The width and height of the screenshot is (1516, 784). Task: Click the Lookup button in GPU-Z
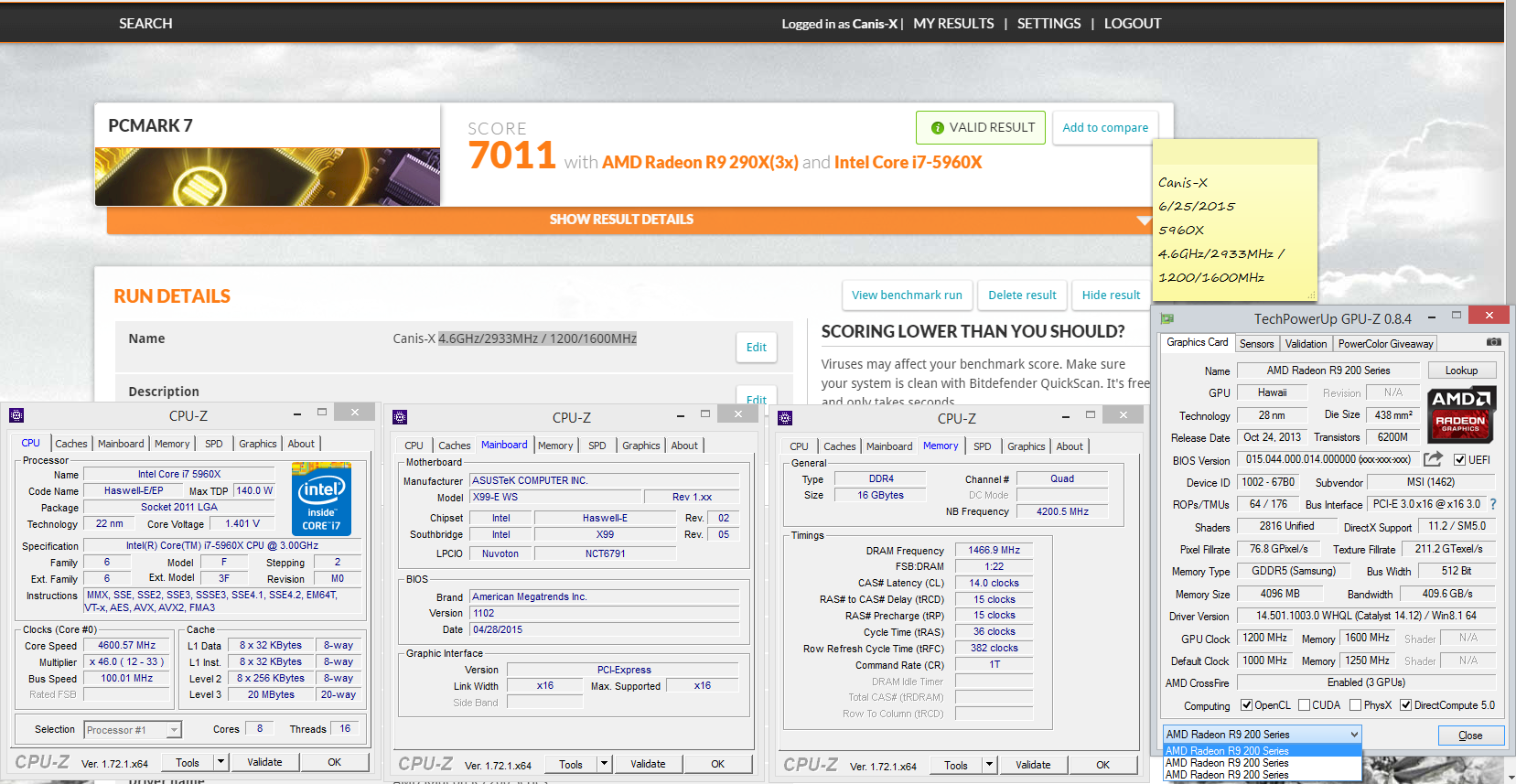point(1461,371)
